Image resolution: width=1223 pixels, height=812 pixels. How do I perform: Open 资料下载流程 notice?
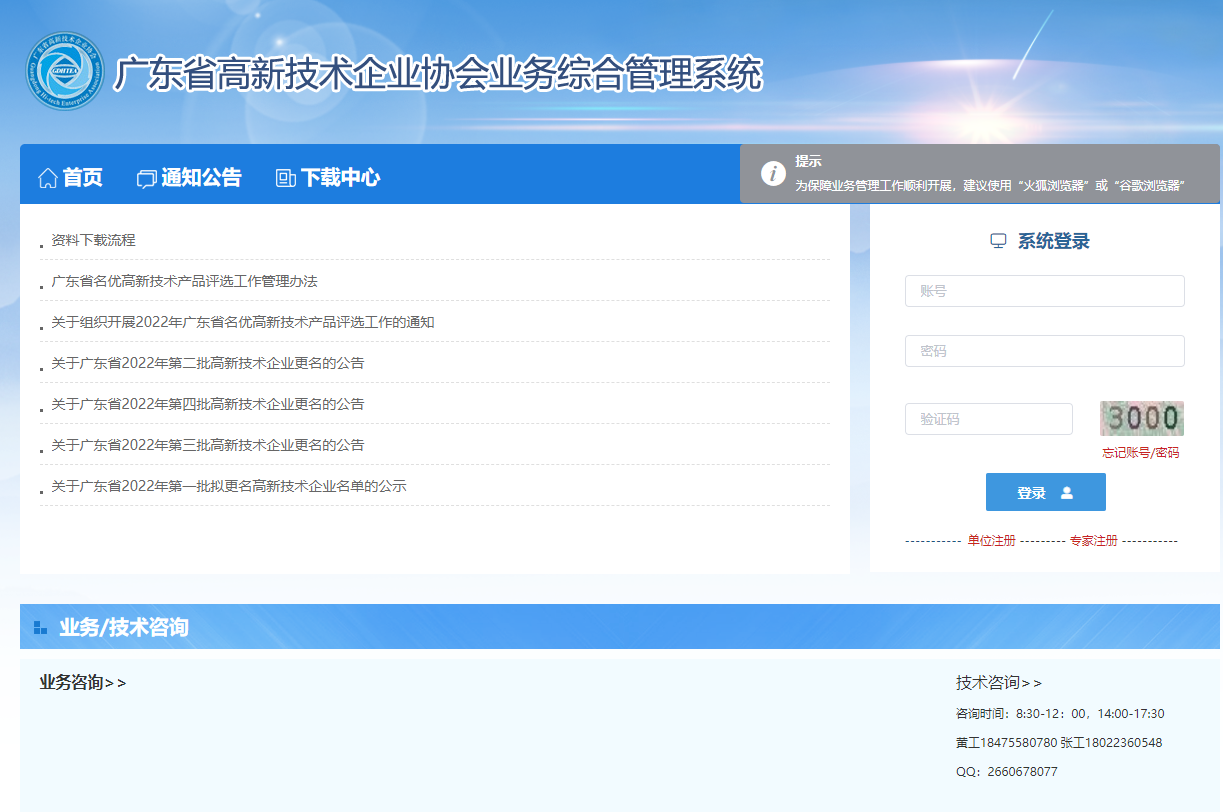coord(93,240)
